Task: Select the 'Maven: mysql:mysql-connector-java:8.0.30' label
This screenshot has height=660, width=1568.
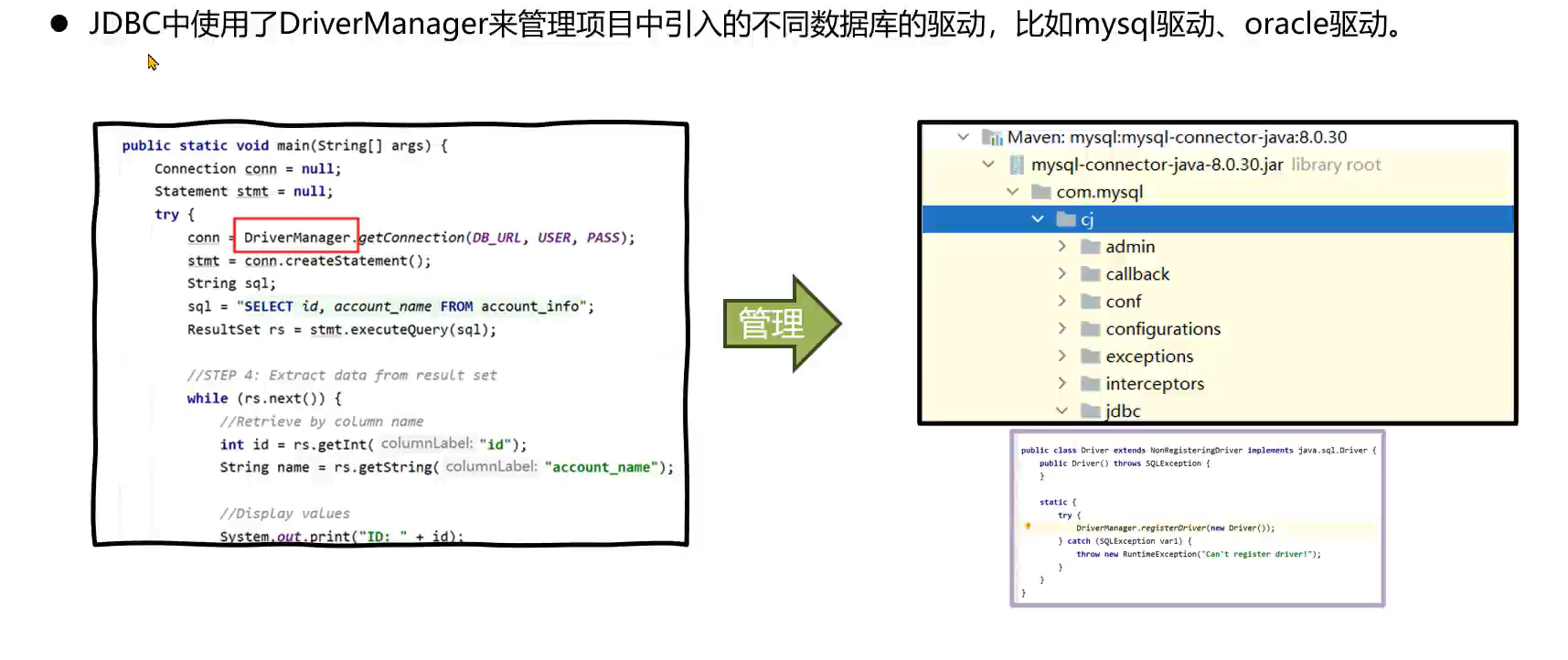Action: point(1177,137)
